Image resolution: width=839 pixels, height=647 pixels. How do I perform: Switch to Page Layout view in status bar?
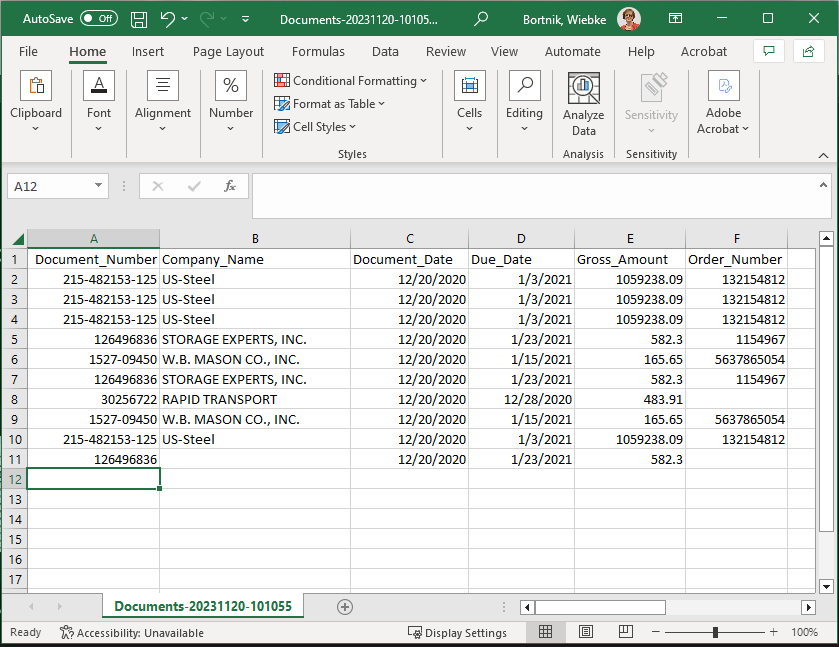click(x=586, y=632)
